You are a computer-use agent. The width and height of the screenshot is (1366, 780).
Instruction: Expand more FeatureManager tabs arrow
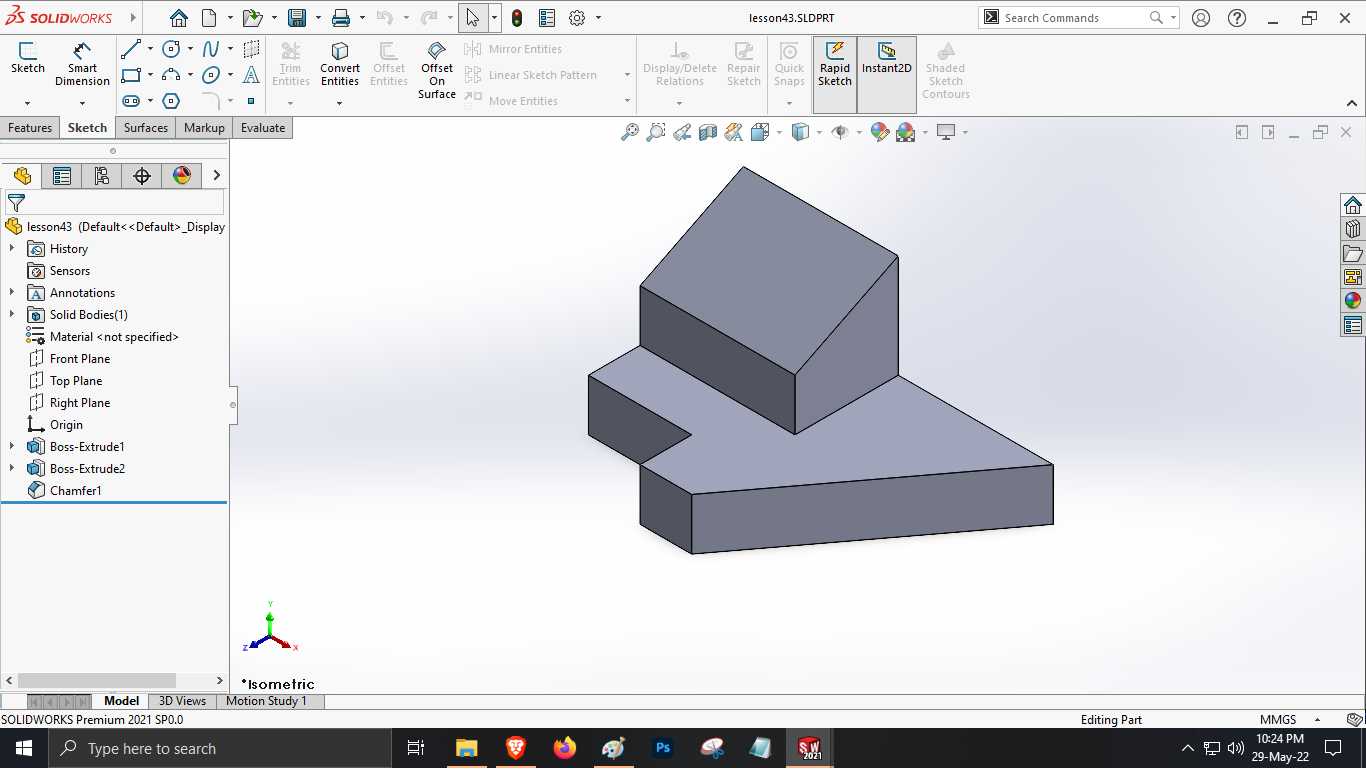[x=217, y=176]
